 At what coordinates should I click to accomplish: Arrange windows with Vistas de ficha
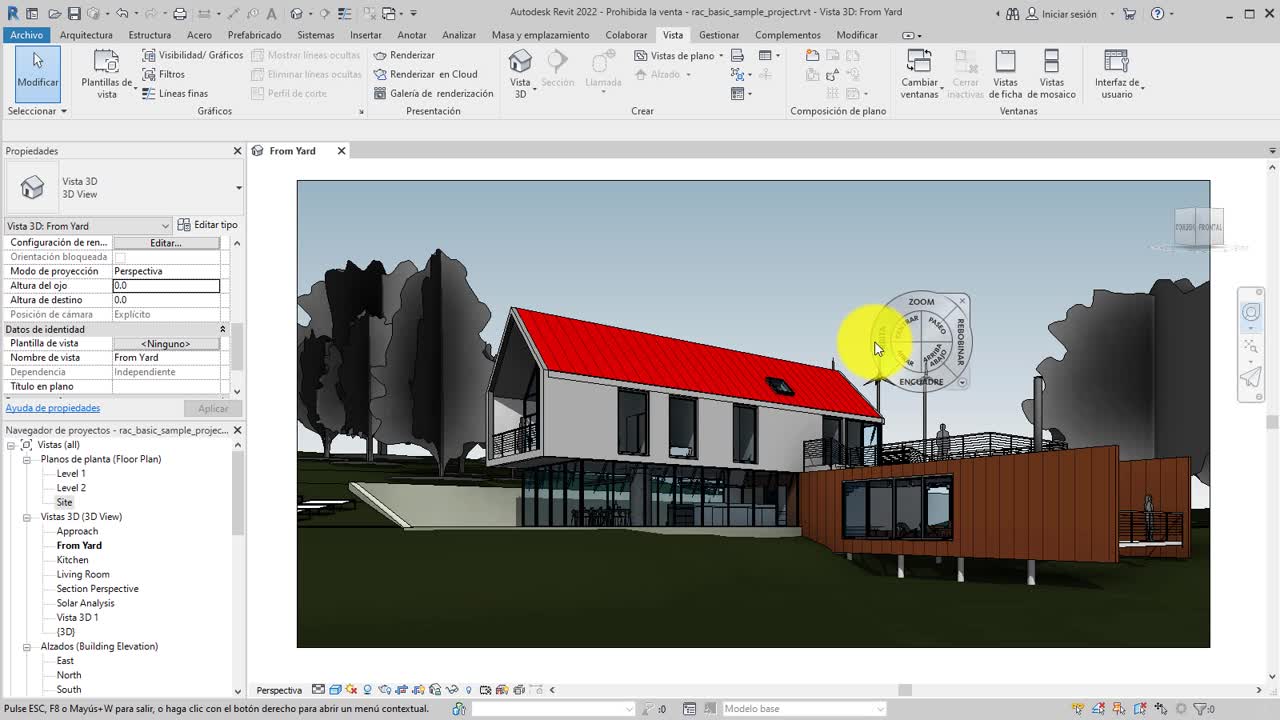1005,75
